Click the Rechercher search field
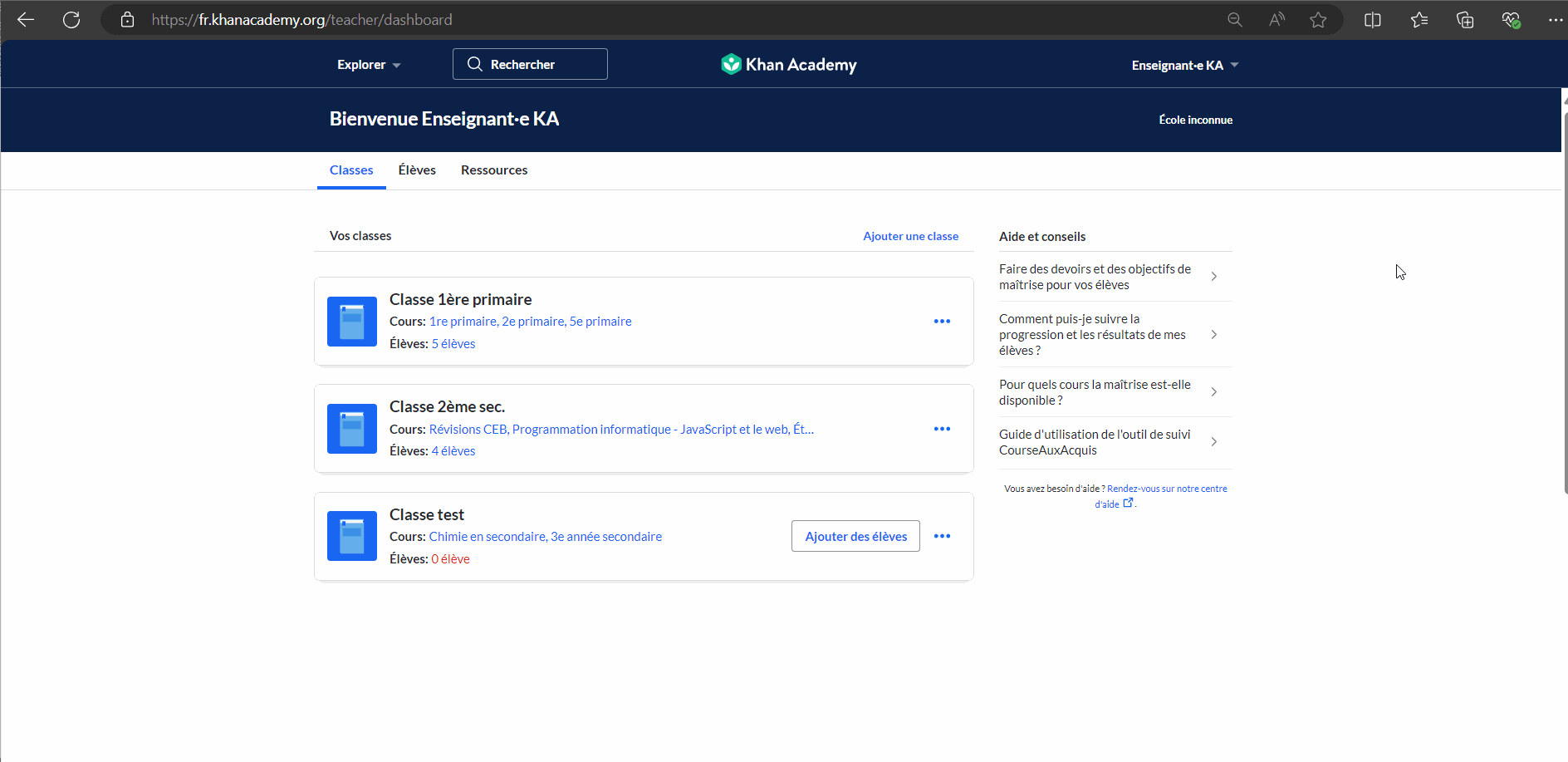1568x762 pixels. 530,64
